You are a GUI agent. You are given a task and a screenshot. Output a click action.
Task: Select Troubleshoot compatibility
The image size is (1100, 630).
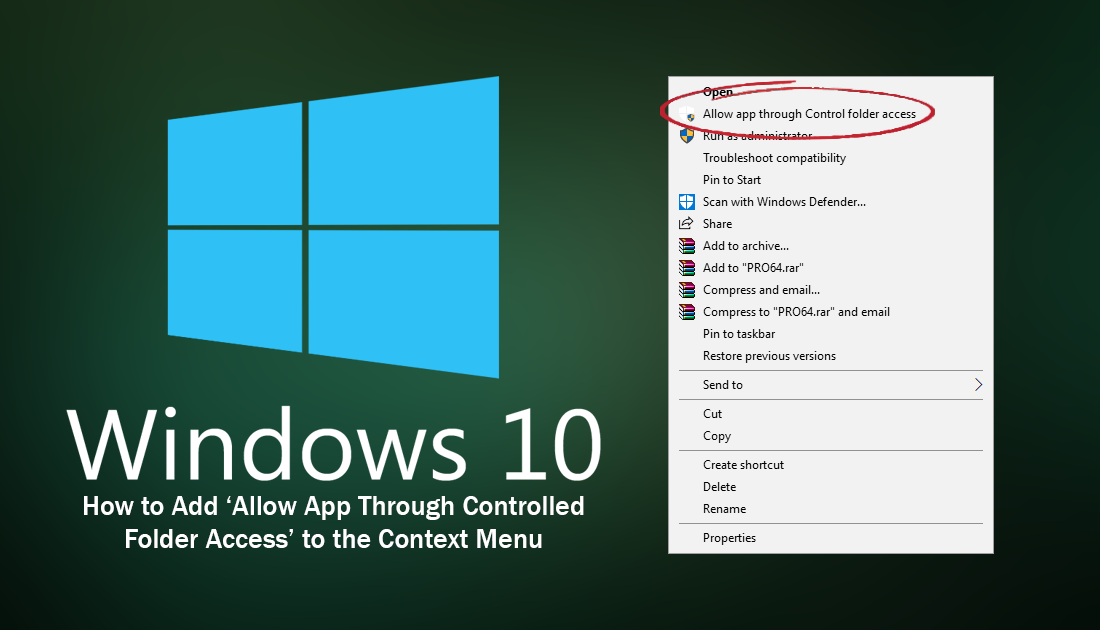(831, 158)
